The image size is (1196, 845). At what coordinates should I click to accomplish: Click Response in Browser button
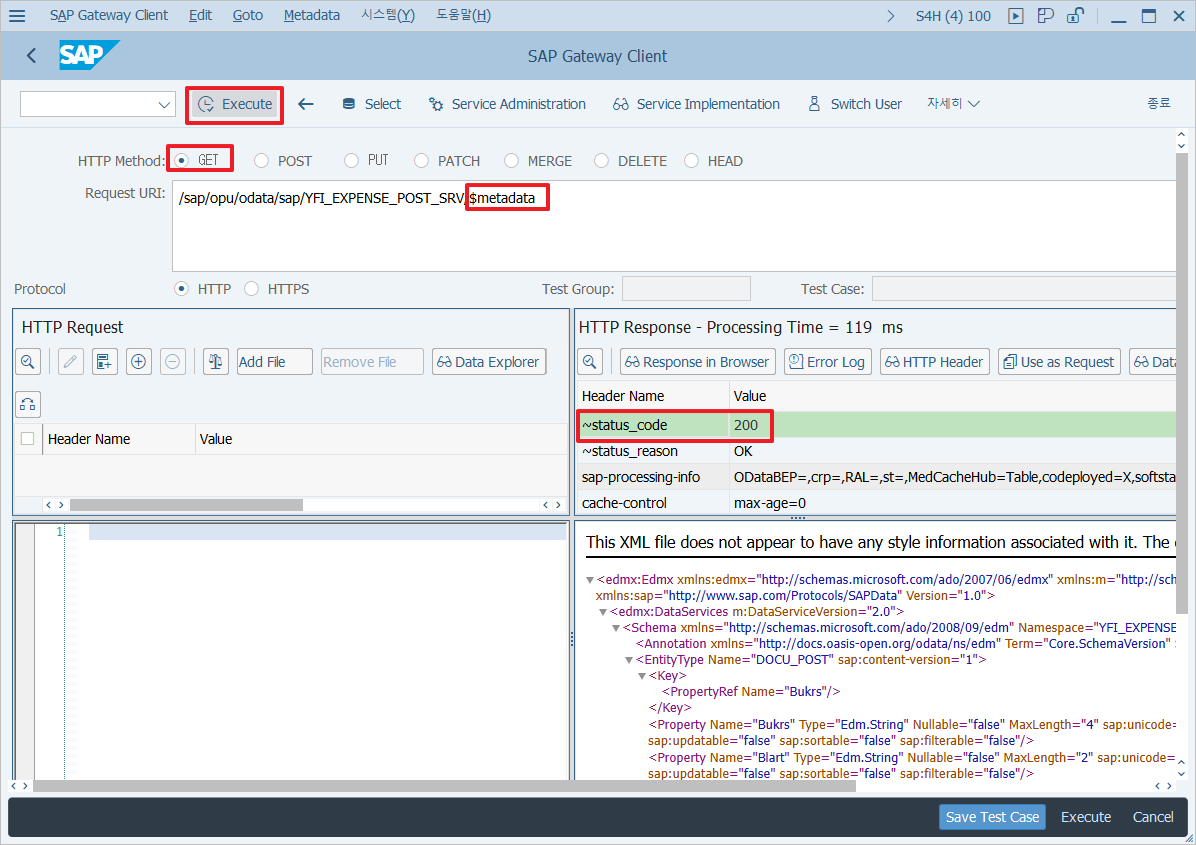(x=698, y=361)
